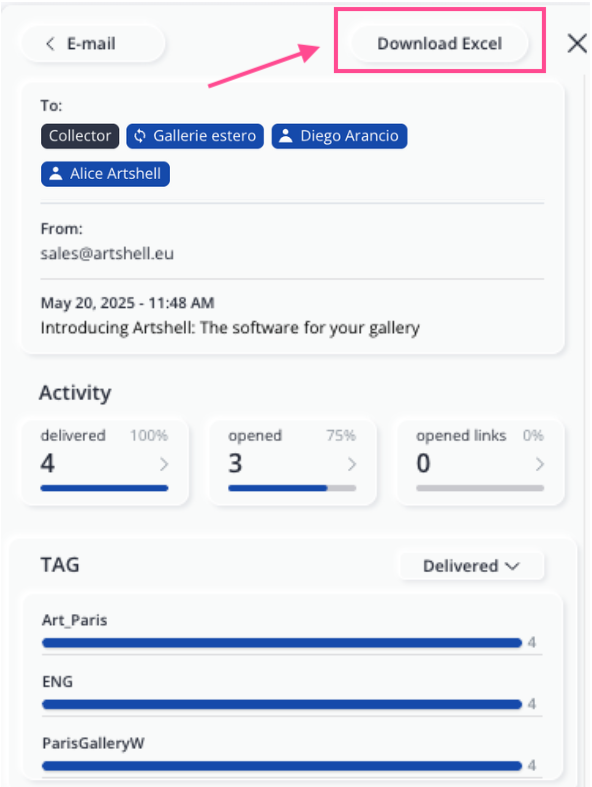
Task: Open the Delivered dropdown filter
Action: pyautogui.click(x=471, y=566)
